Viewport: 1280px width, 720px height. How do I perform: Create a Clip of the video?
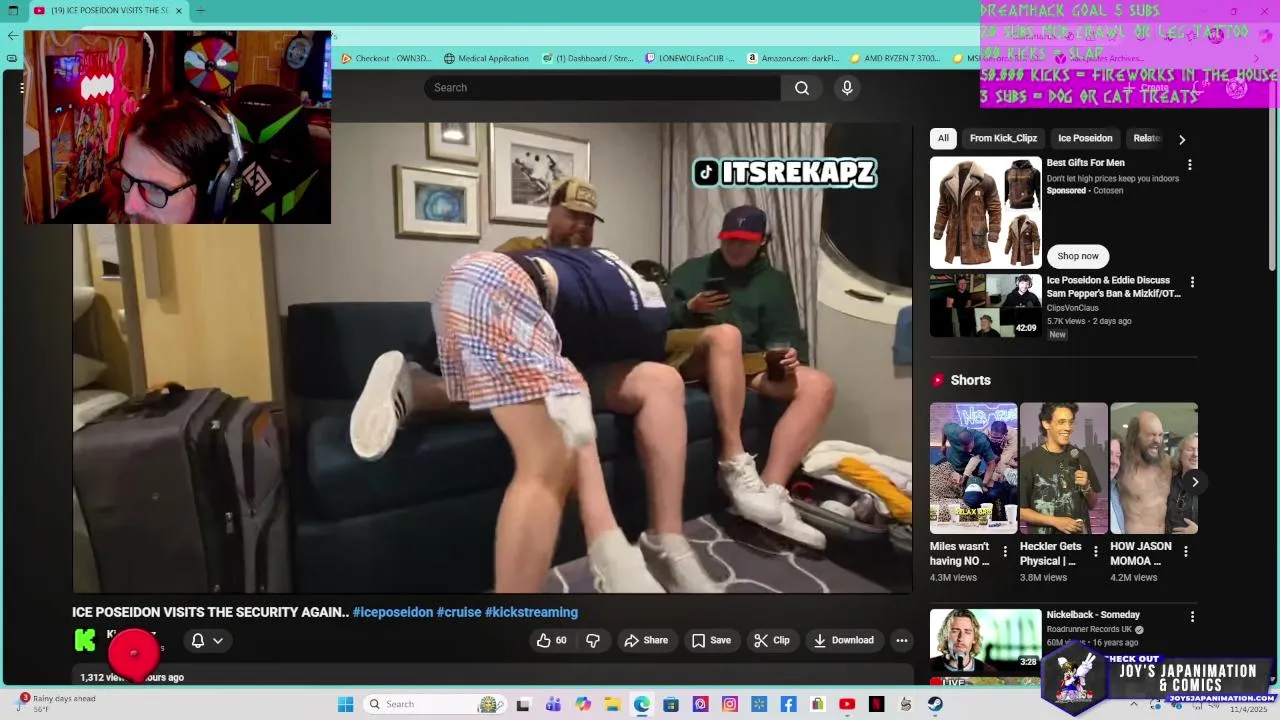[x=772, y=640]
